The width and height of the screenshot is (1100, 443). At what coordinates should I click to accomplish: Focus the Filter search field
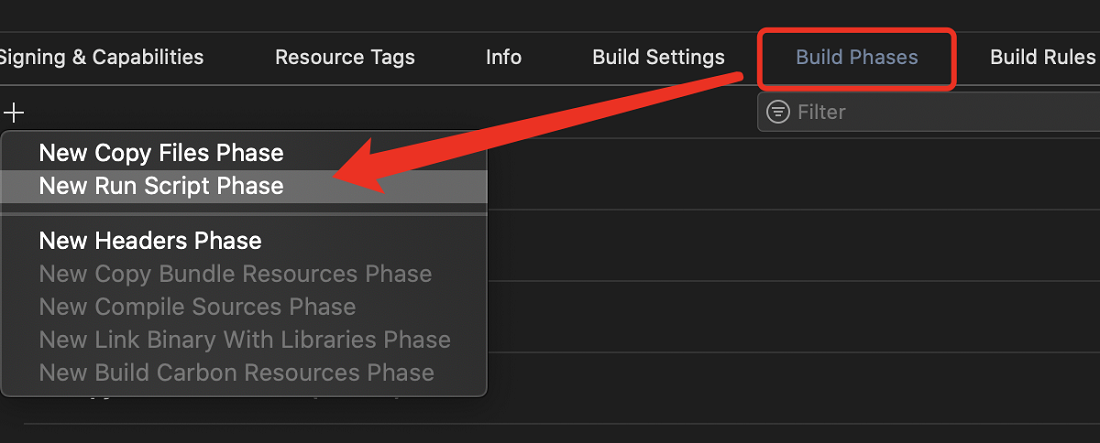(928, 112)
